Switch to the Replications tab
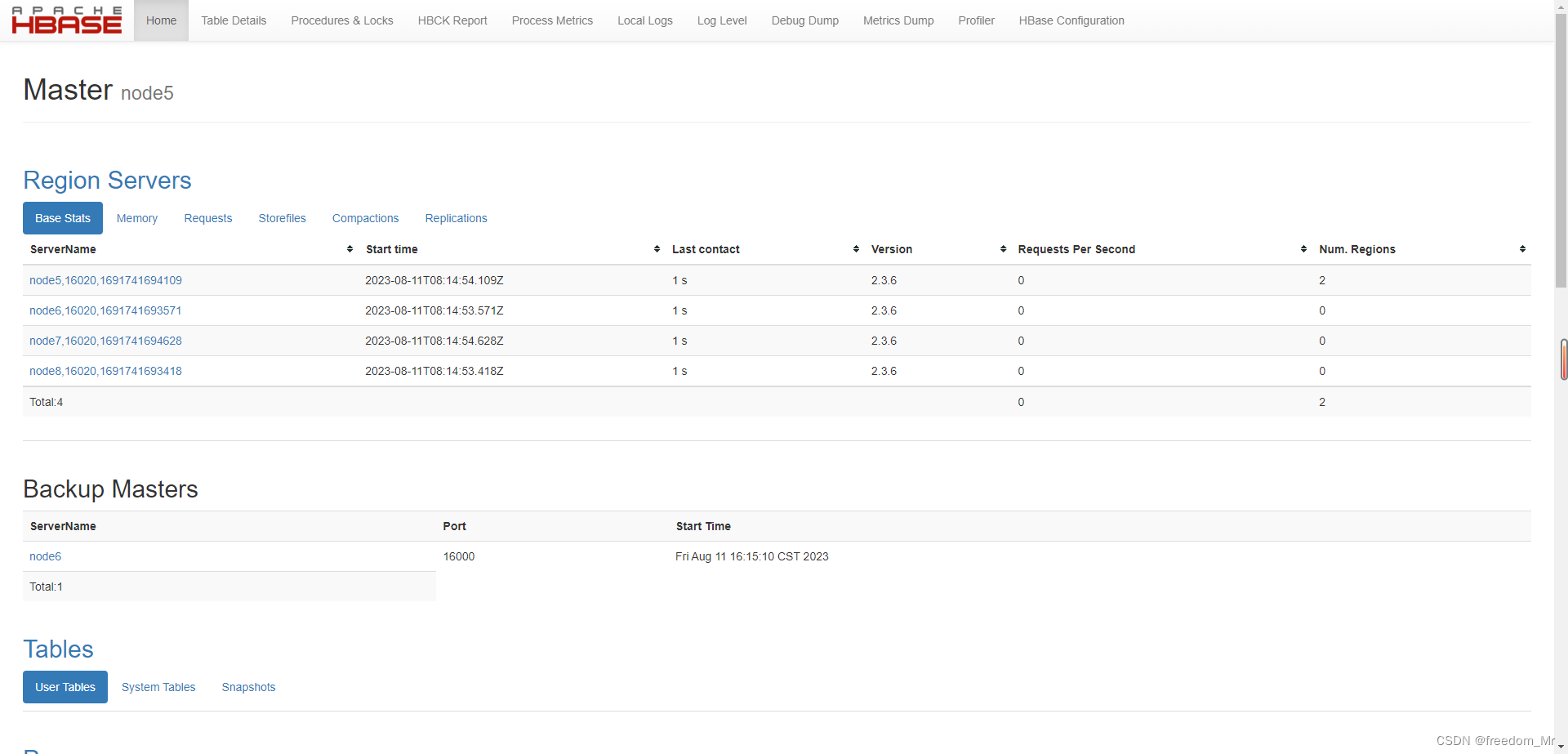This screenshot has height=754, width=1568. 457,218
